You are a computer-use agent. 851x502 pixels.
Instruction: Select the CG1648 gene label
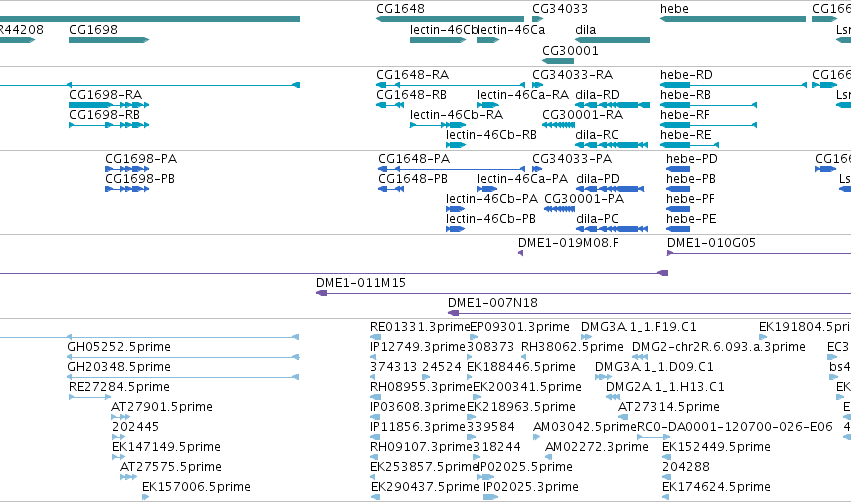(400, 9)
